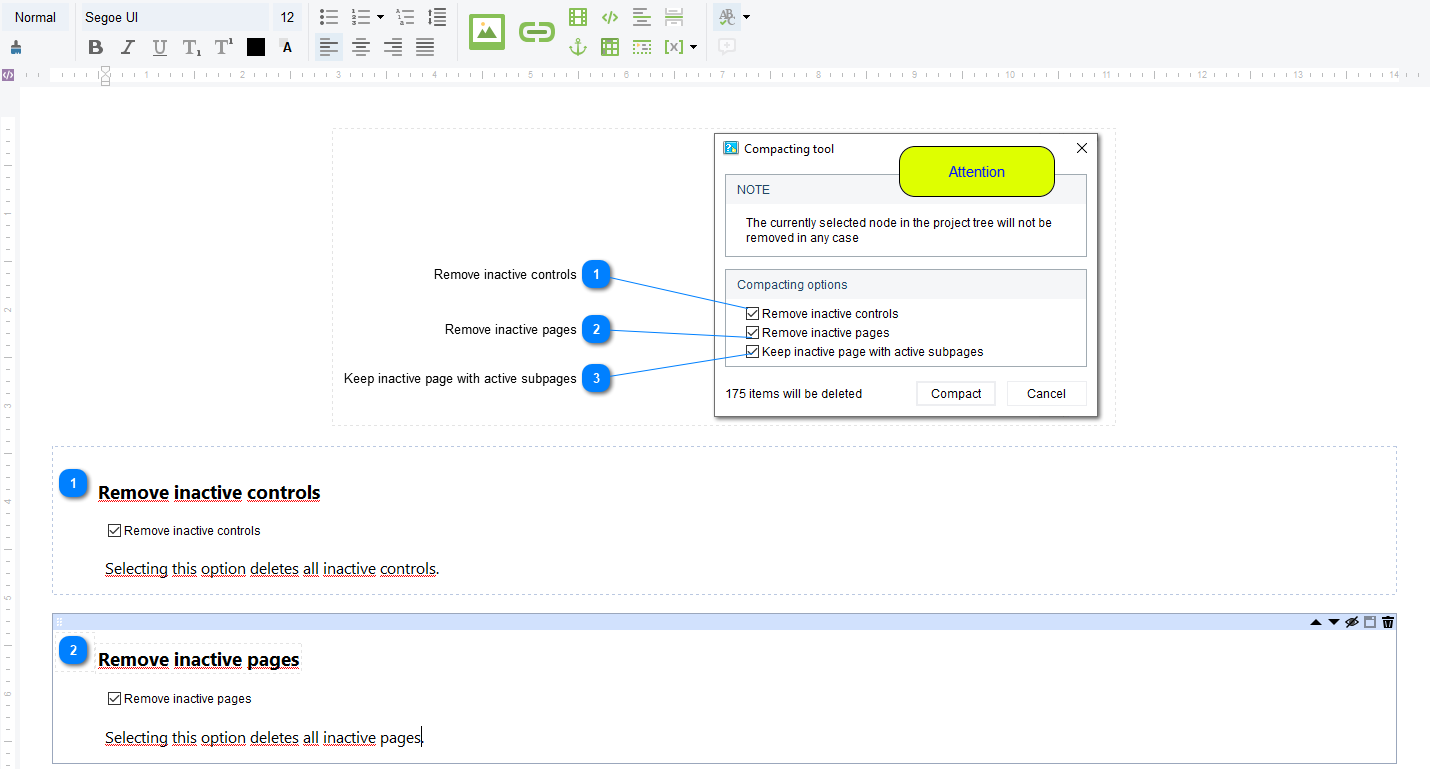The height and width of the screenshot is (769, 1430).
Task: Open the Segoe UI font dropdown
Action: coord(173,17)
